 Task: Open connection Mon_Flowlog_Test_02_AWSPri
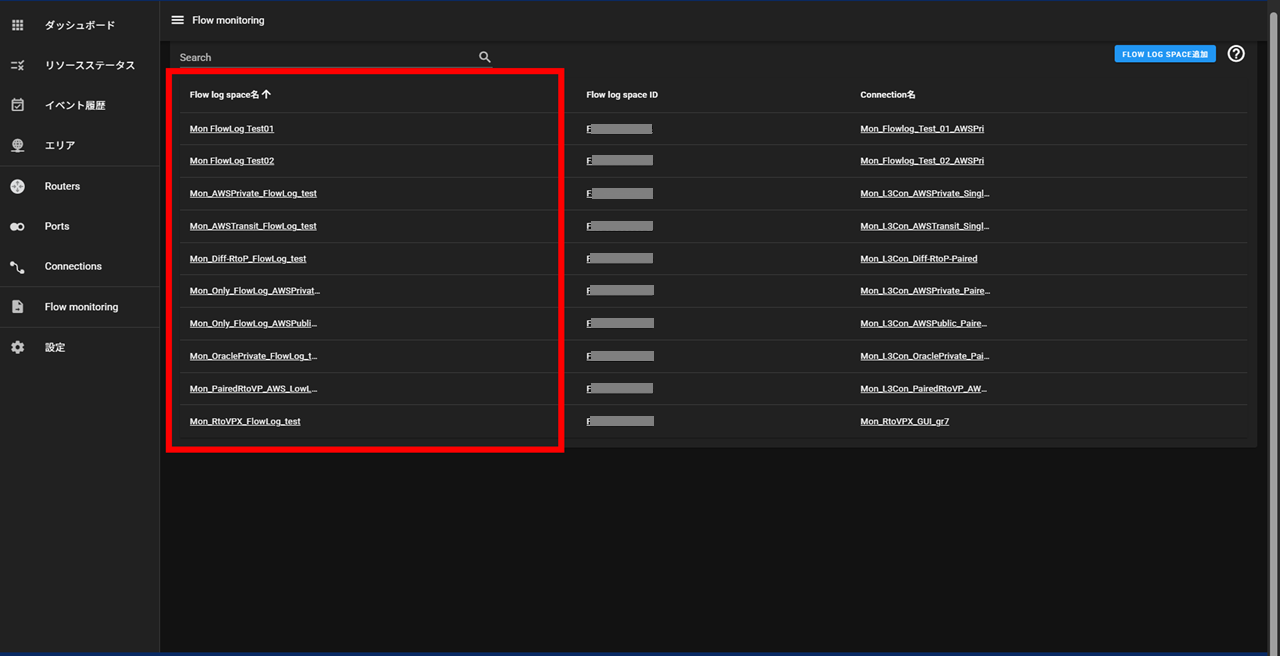922,161
